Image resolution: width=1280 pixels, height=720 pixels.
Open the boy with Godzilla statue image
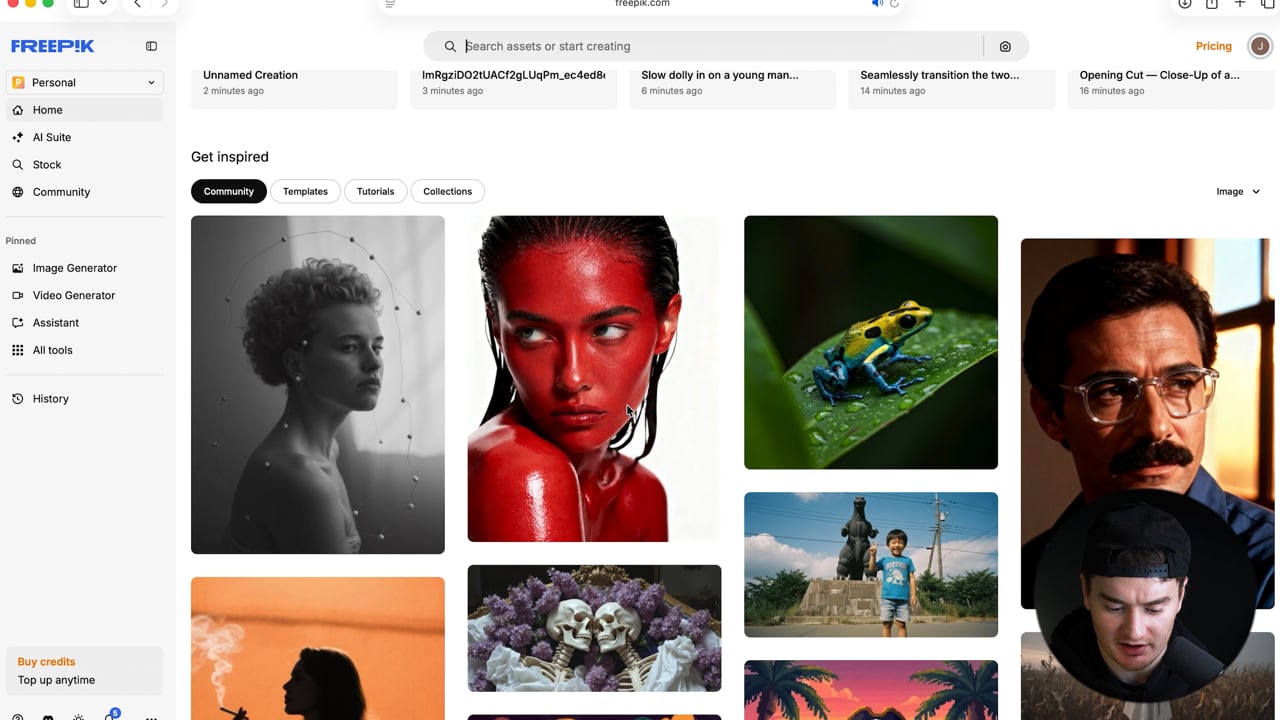click(871, 564)
